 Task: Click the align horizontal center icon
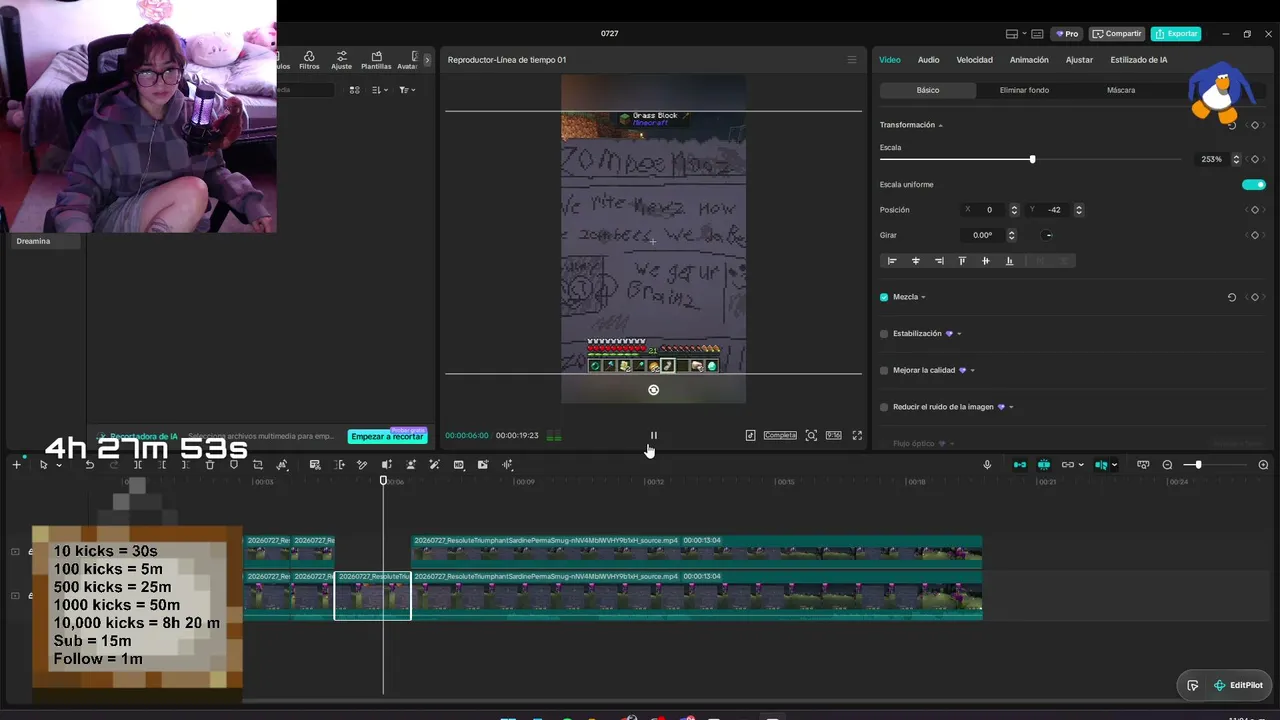915,261
